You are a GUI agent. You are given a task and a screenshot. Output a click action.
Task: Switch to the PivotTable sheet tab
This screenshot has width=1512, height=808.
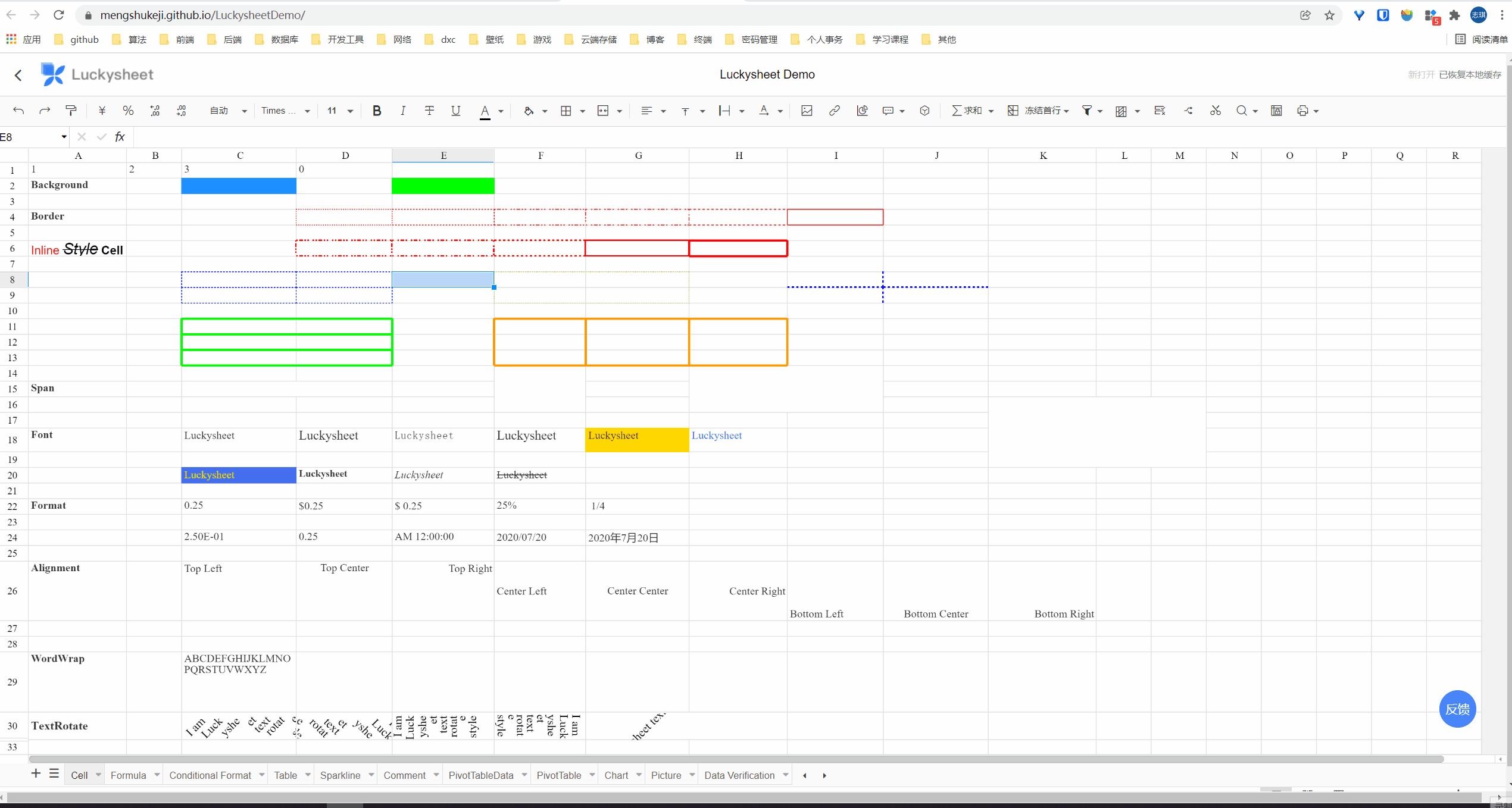click(x=558, y=775)
